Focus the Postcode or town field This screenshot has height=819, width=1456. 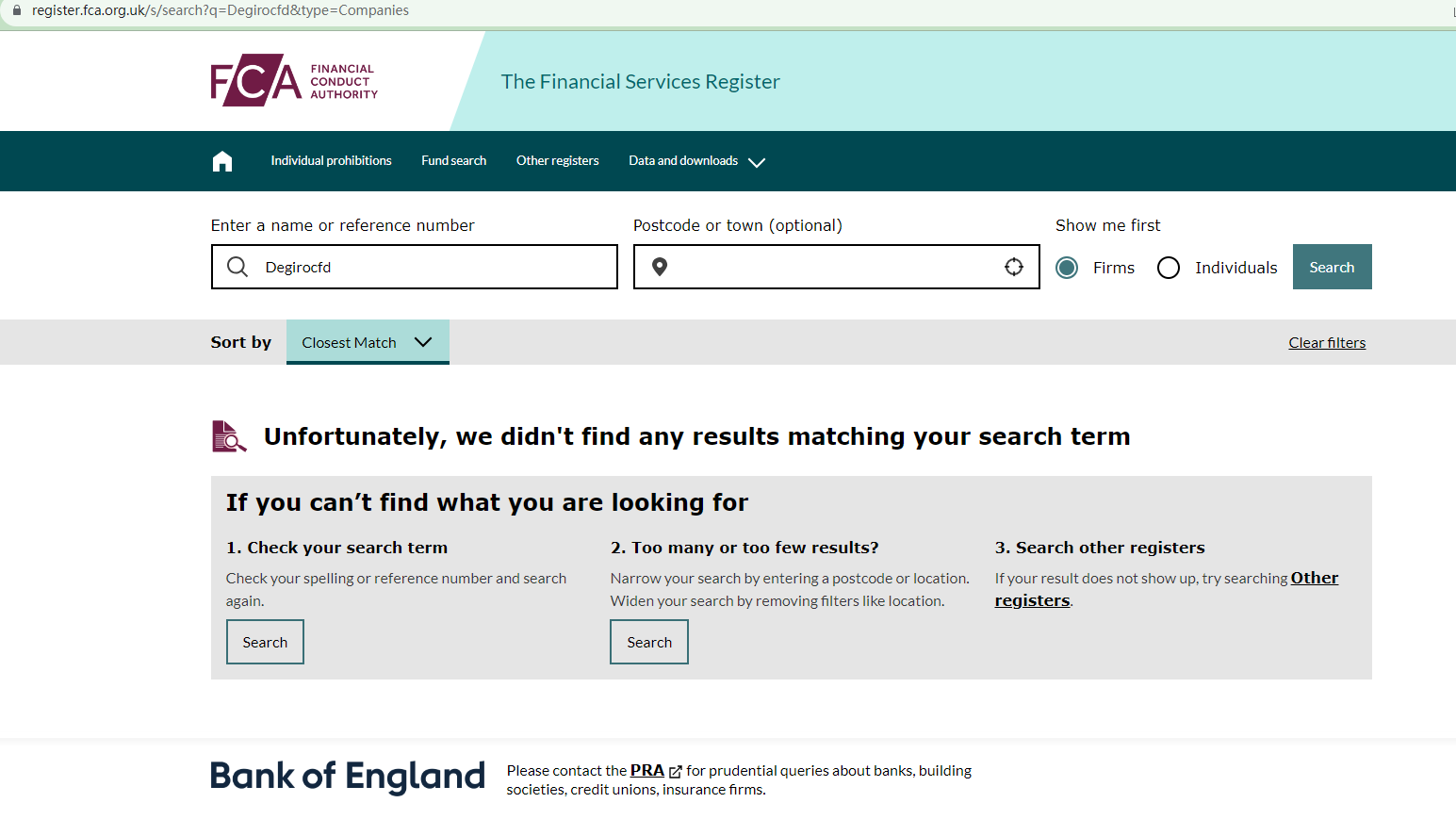pyautogui.click(x=829, y=268)
